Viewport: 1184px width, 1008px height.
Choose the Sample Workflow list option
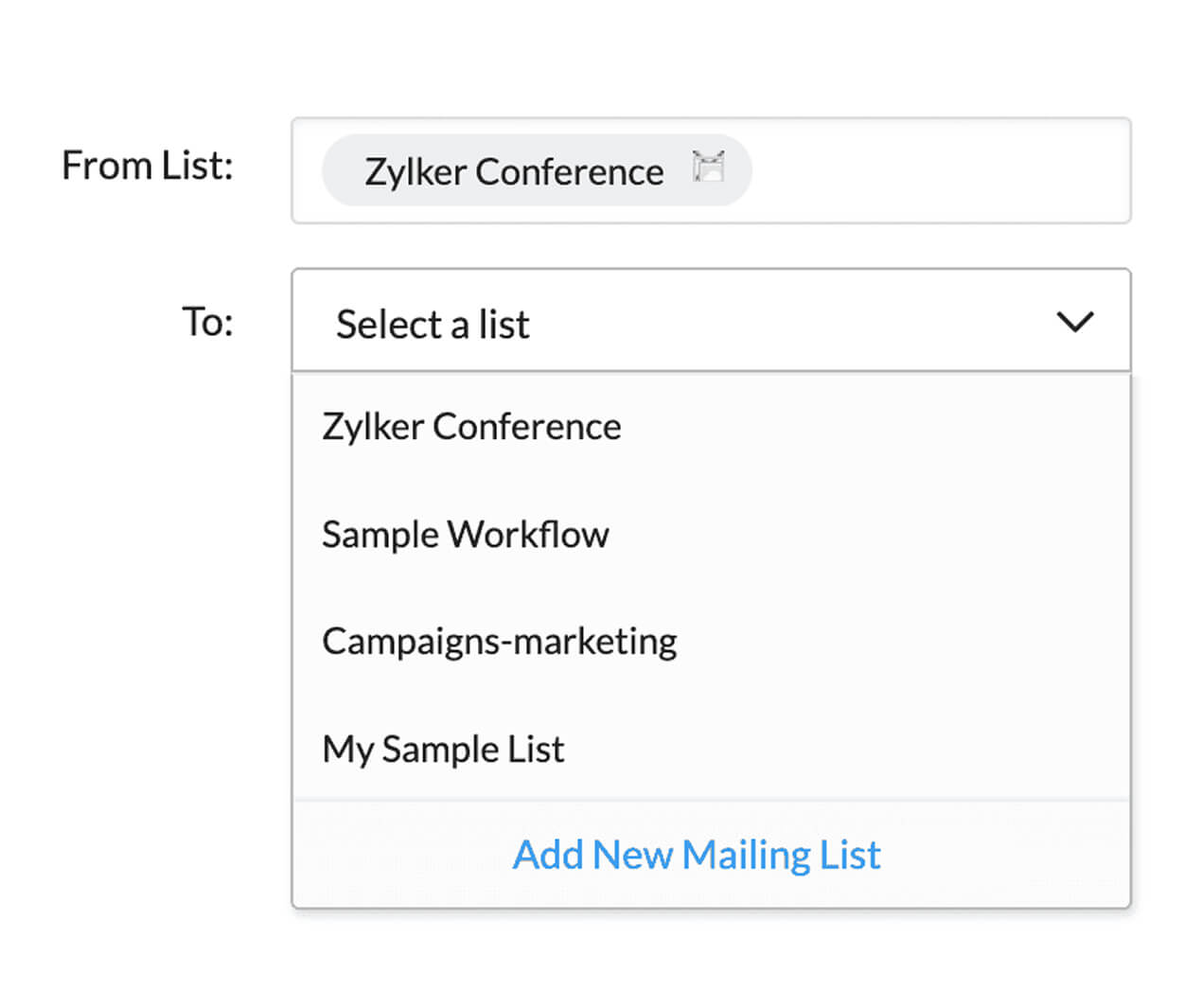tap(465, 535)
